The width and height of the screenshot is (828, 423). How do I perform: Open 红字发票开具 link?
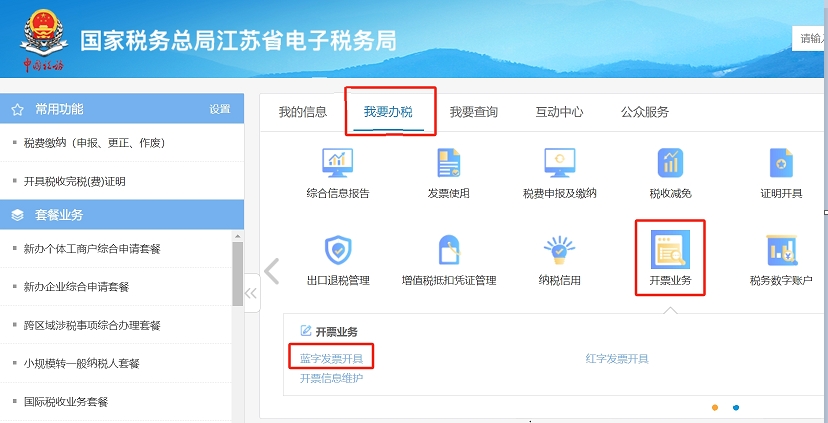tap(617, 359)
